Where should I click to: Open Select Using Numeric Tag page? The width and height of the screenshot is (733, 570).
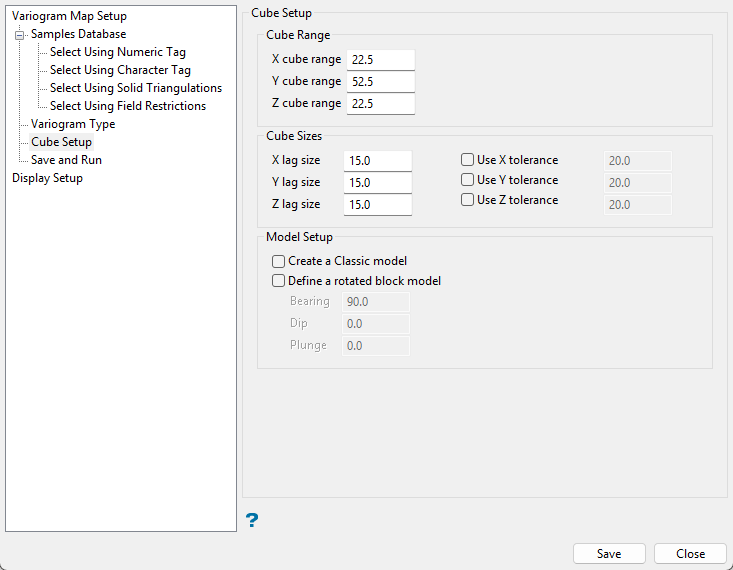tap(117, 52)
